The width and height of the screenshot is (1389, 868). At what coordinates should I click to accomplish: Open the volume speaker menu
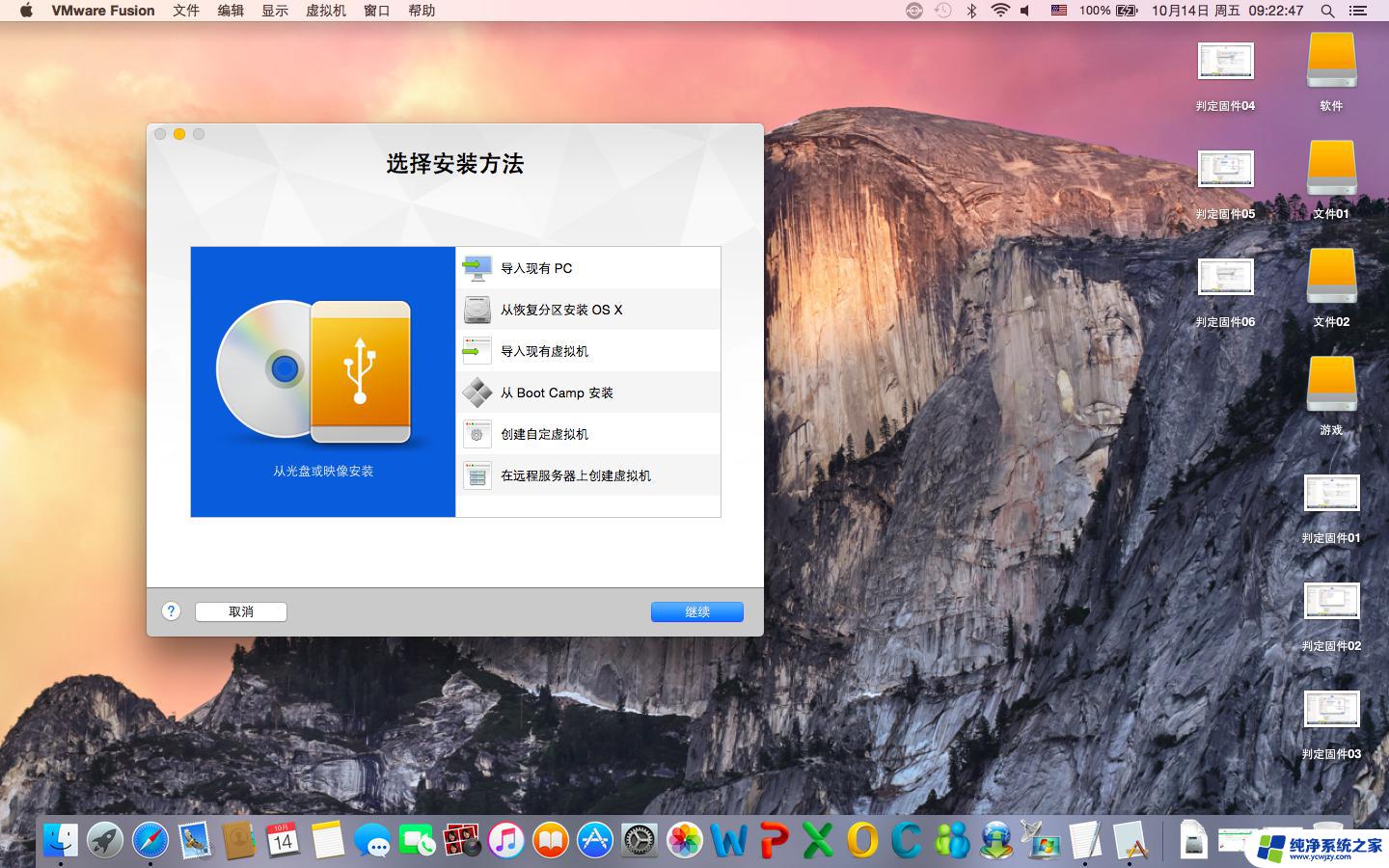tap(1026, 11)
